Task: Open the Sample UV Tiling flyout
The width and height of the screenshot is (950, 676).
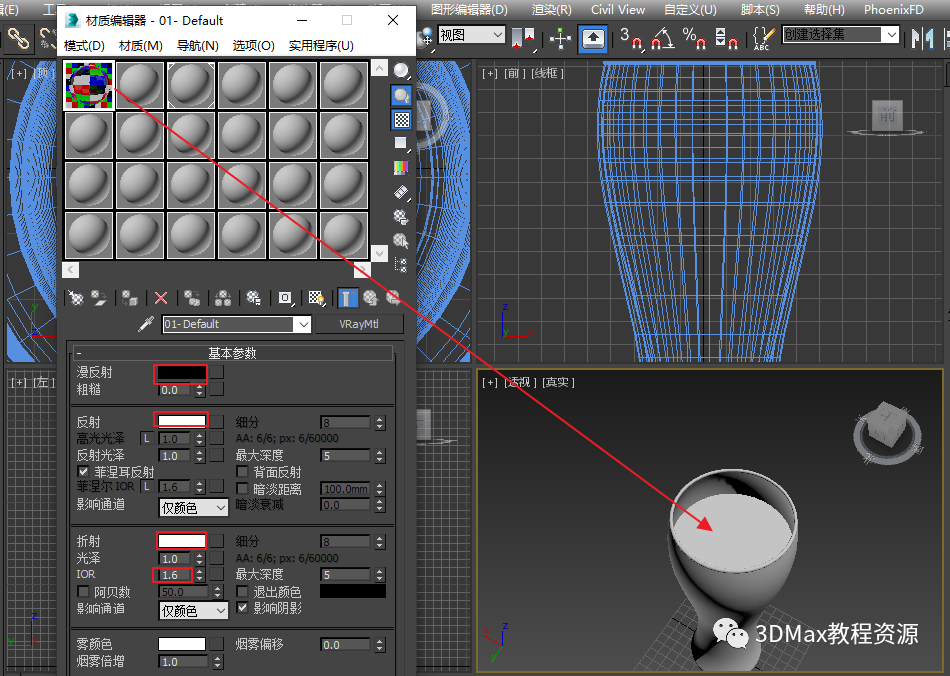Action: click(x=401, y=144)
